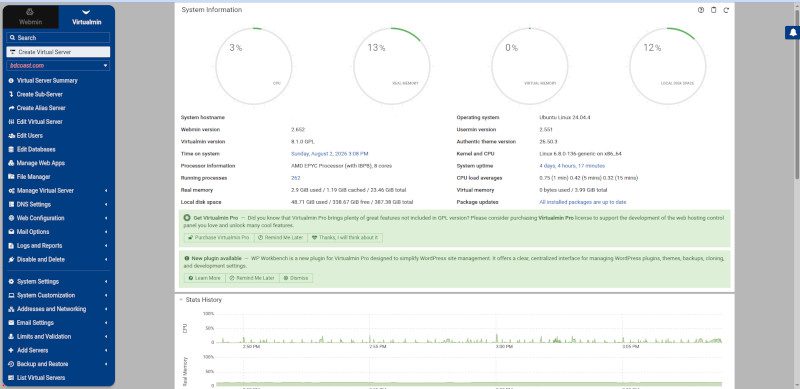This screenshot has width=800, height=389.
Task: Click All installed packages are up to date
Action: pyautogui.click(x=583, y=202)
